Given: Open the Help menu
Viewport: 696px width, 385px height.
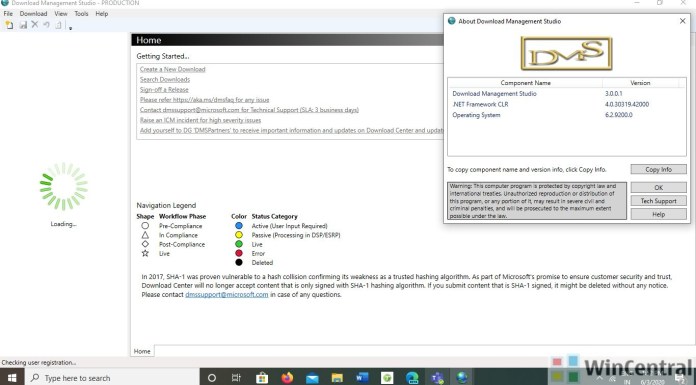Looking at the screenshot, I should (102, 14).
